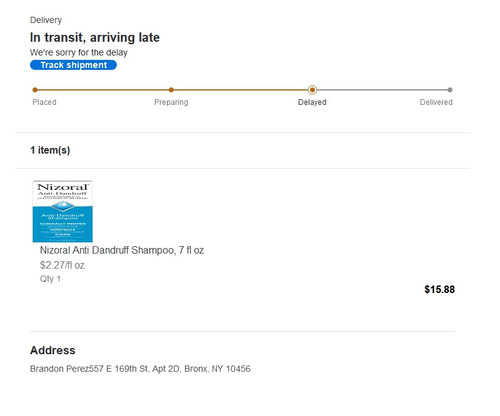Screen dimensions: 500x416
Task: Click the Qty 1 quantity text
Action: click(50, 279)
